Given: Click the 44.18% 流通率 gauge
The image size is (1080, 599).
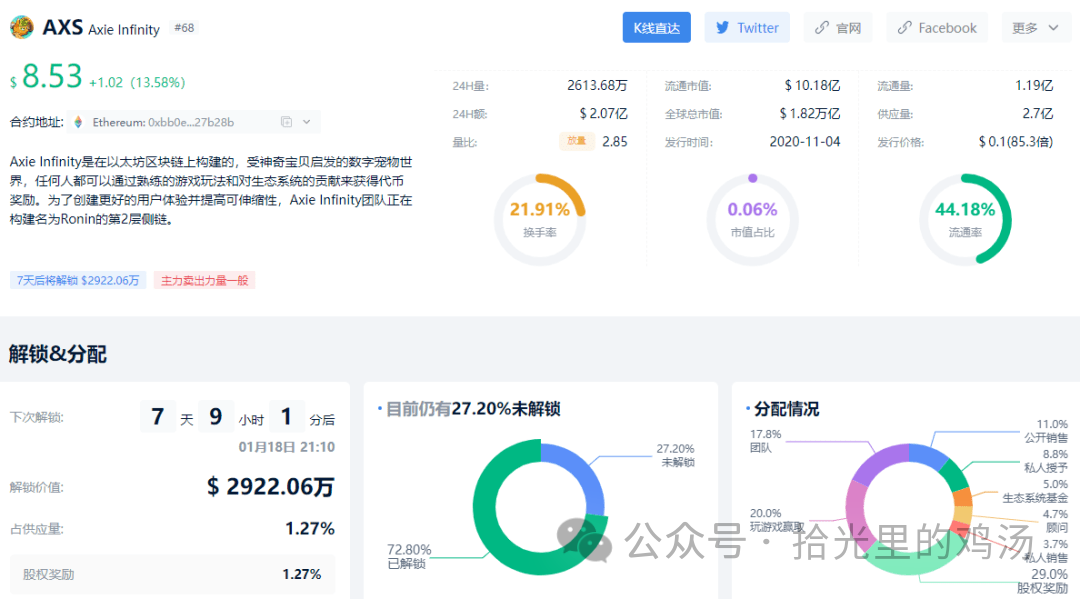Looking at the screenshot, I should click(965, 219).
